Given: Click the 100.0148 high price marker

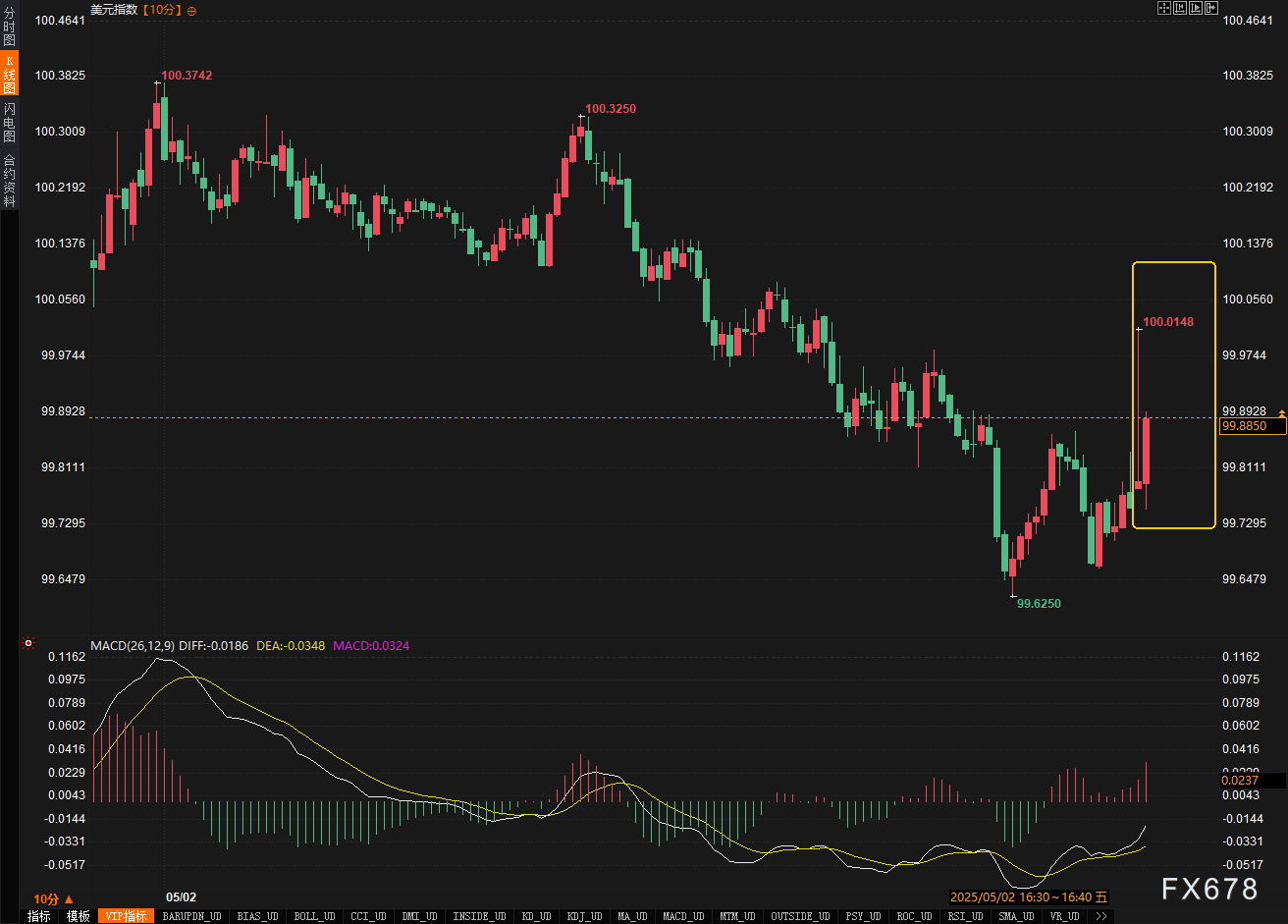Looking at the screenshot, I should [1168, 321].
